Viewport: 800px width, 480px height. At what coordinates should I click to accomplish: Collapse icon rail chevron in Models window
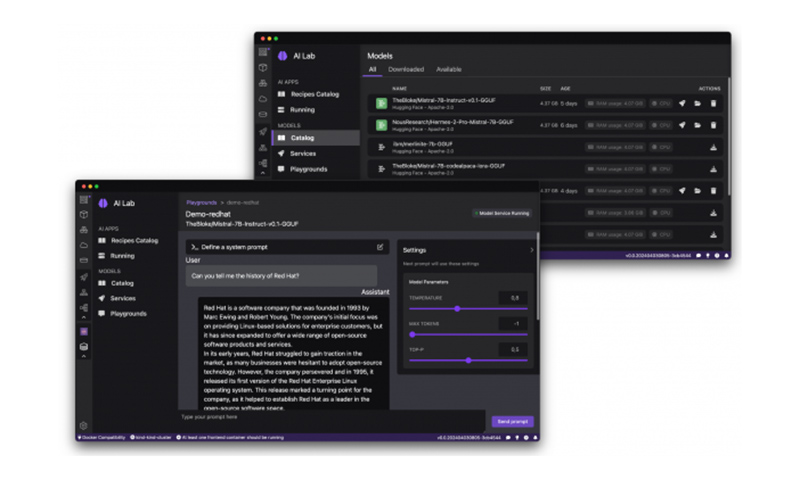(x=263, y=173)
